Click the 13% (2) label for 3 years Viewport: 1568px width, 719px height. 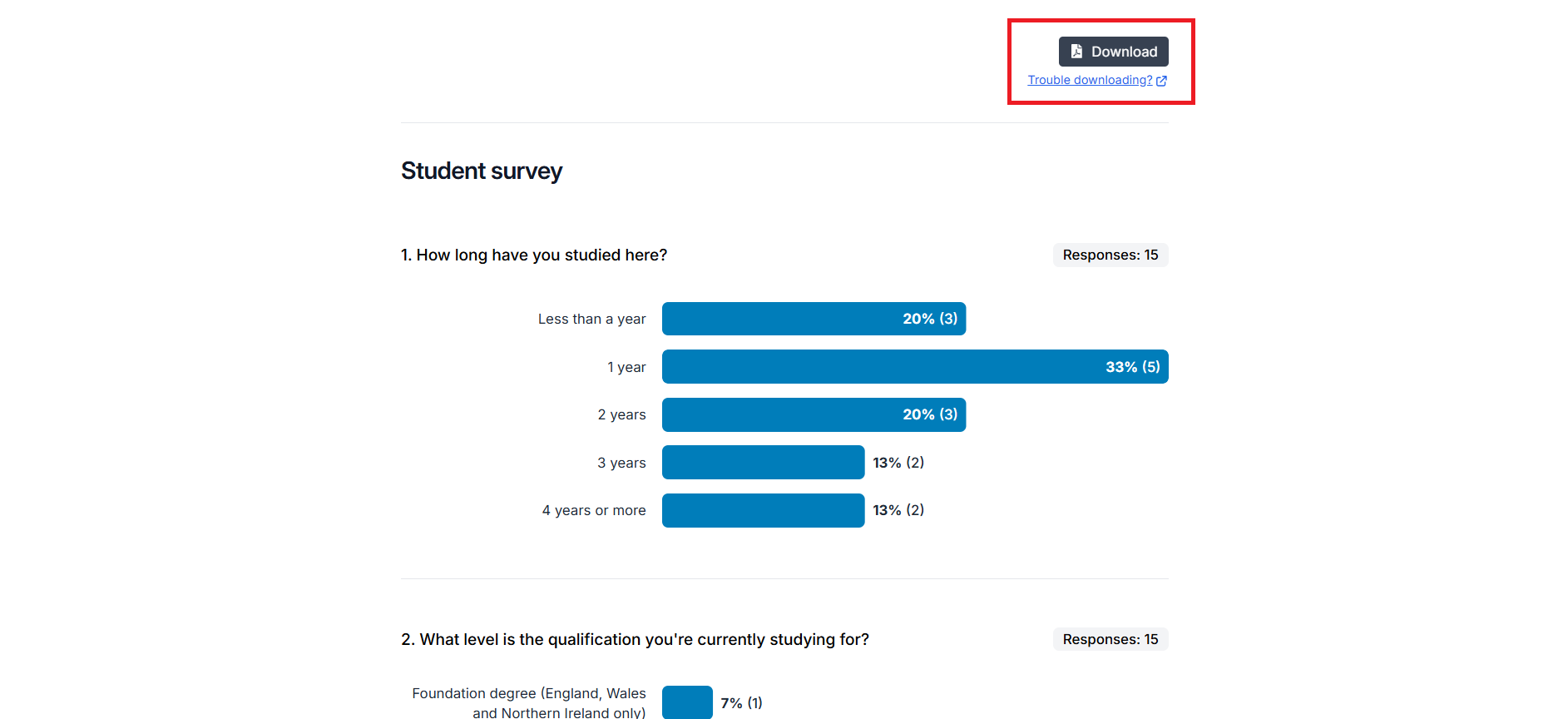[x=898, y=463]
